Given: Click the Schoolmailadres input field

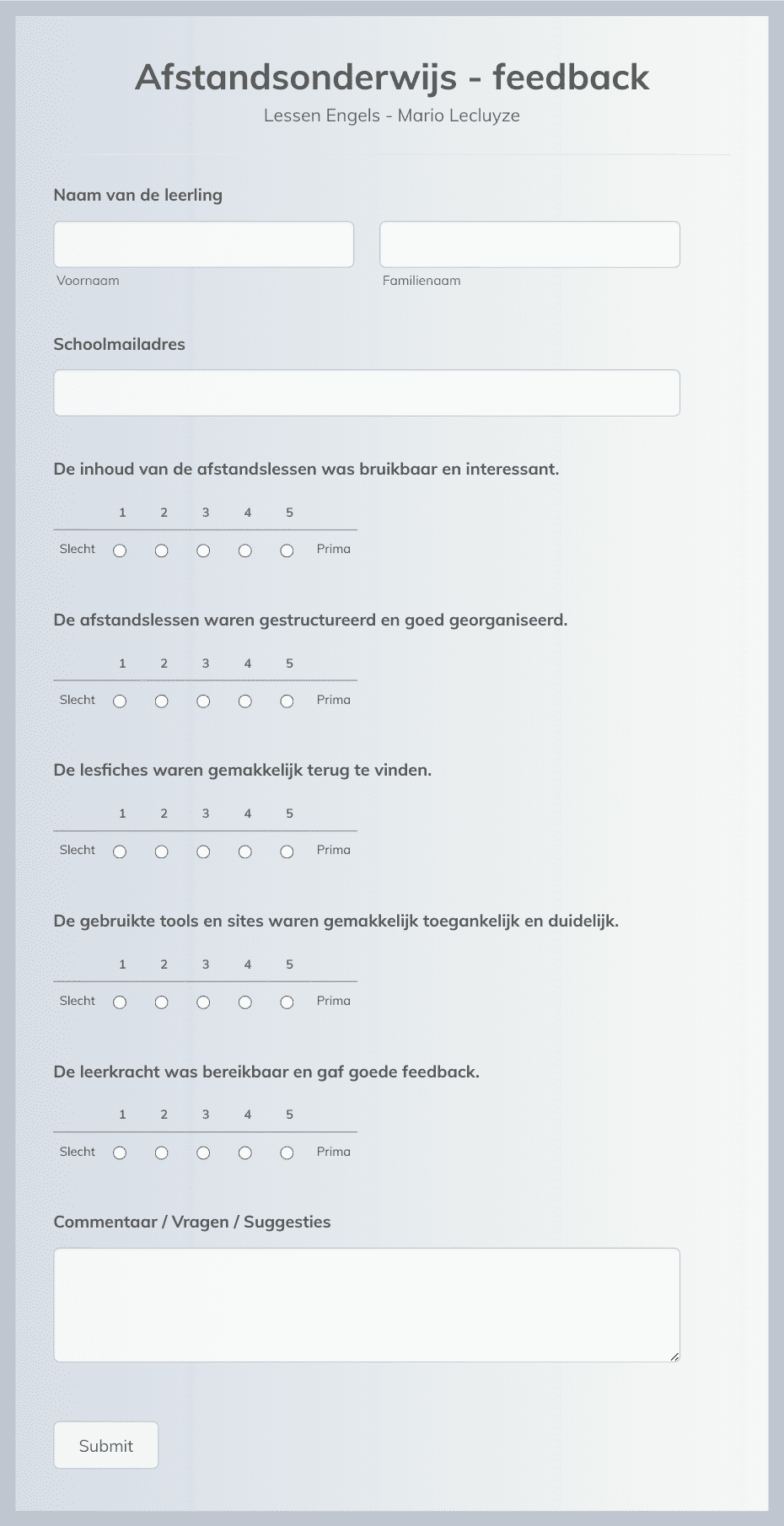Looking at the screenshot, I should pos(367,392).
